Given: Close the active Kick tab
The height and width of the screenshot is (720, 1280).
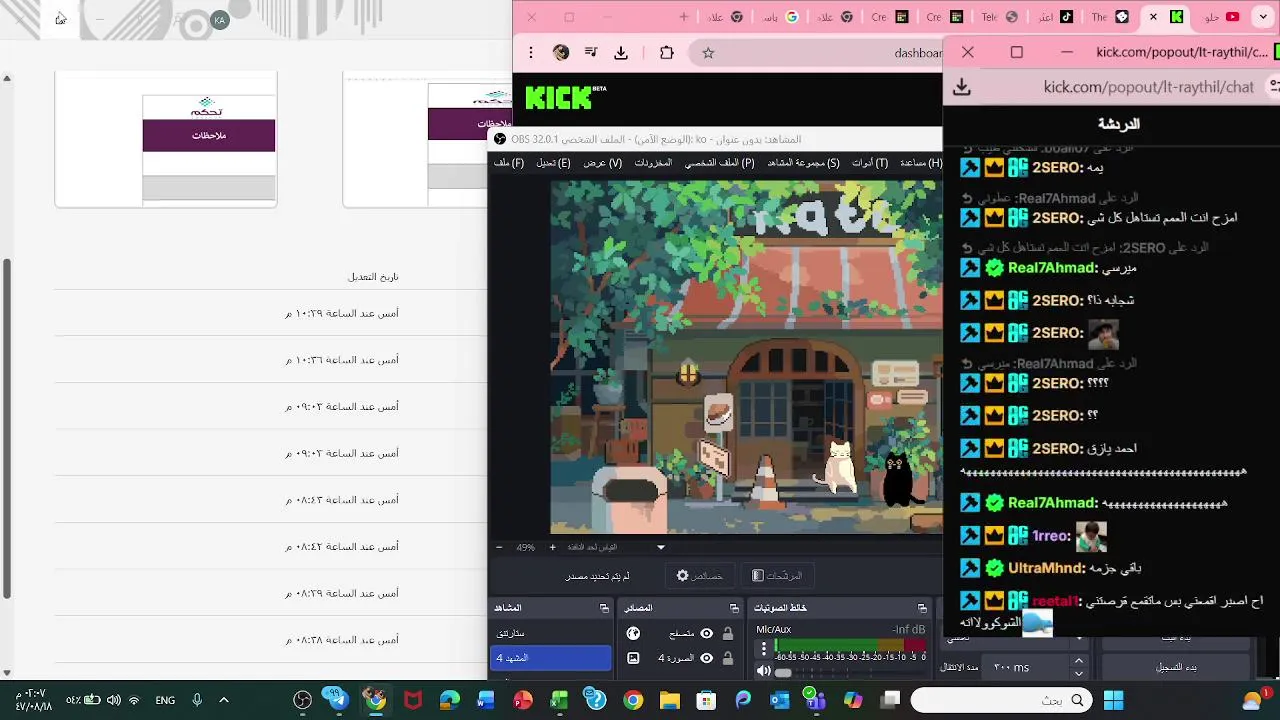Looking at the screenshot, I should coord(1153,17).
